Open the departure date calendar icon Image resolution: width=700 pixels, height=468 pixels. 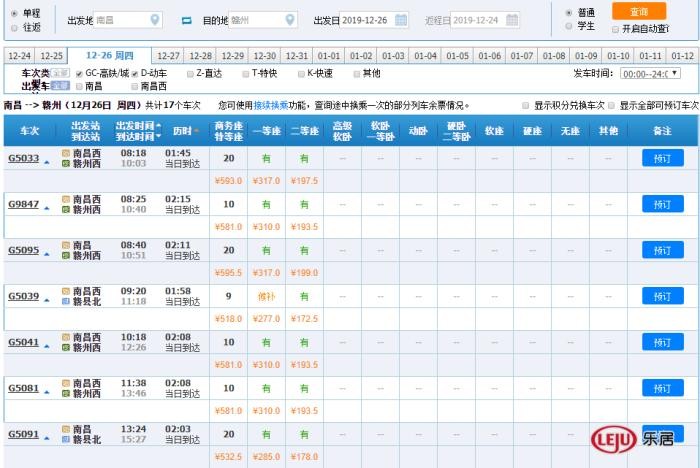coord(401,20)
